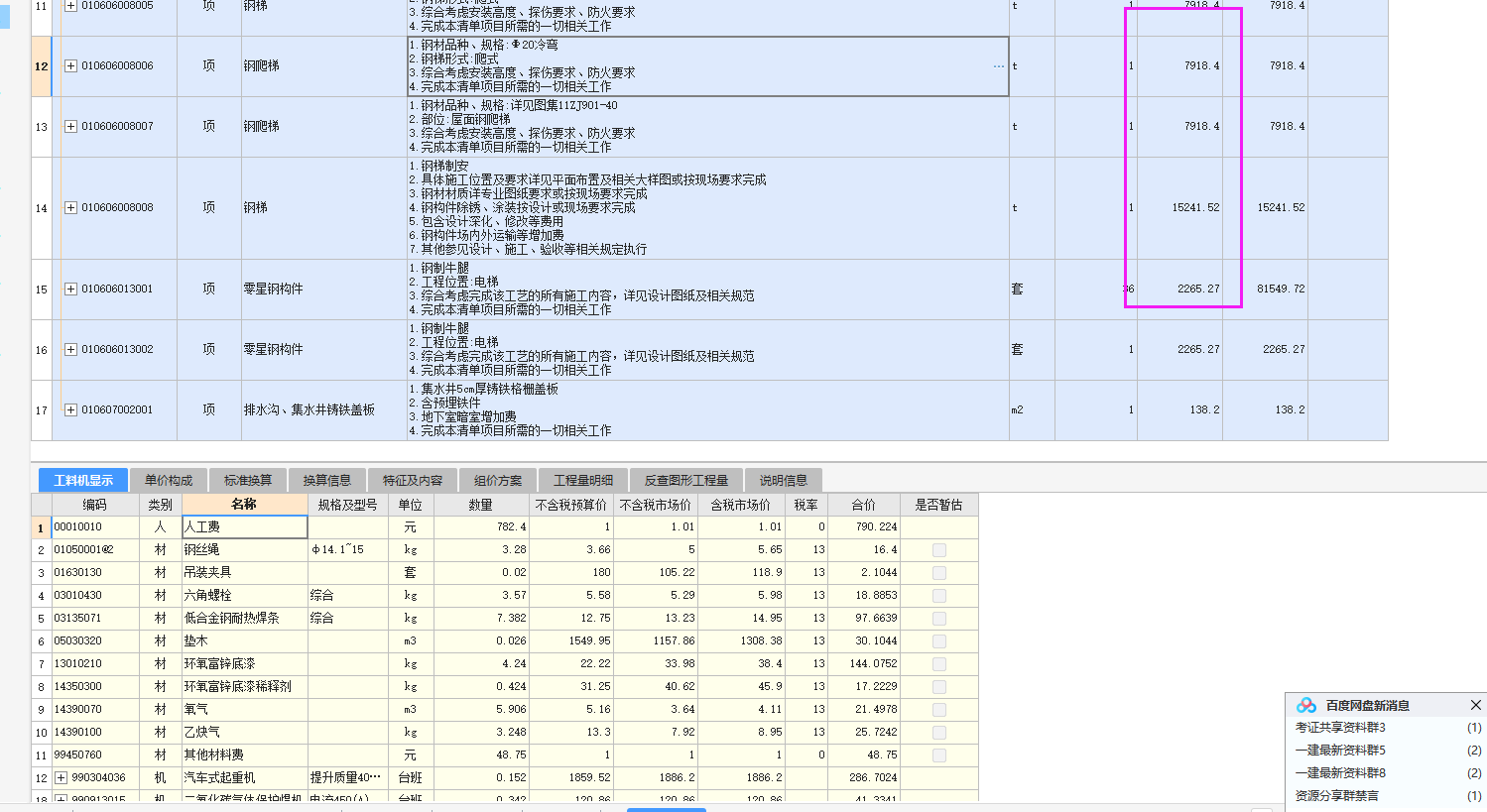Click the 含税市场价 column header
Image resolution: width=1487 pixels, height=812 pixels.
pos(740,505)
